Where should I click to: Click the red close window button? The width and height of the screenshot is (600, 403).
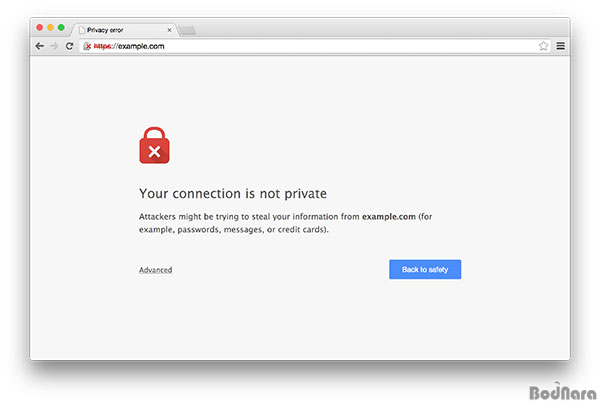tap(39, 28)
